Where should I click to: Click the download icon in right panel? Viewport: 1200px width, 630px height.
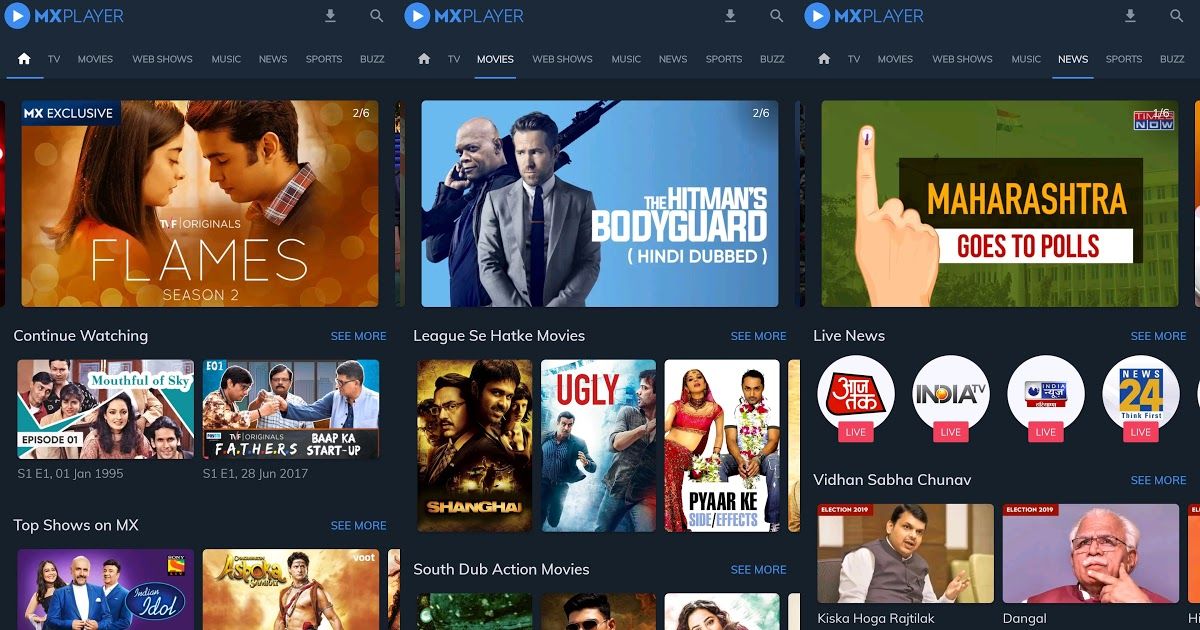1131,16
